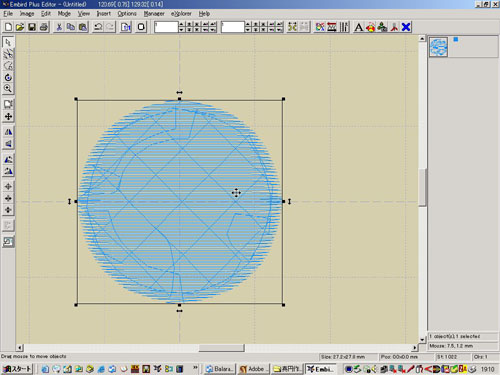Click the top-center selection handle of the design

(x=180, y=99)
